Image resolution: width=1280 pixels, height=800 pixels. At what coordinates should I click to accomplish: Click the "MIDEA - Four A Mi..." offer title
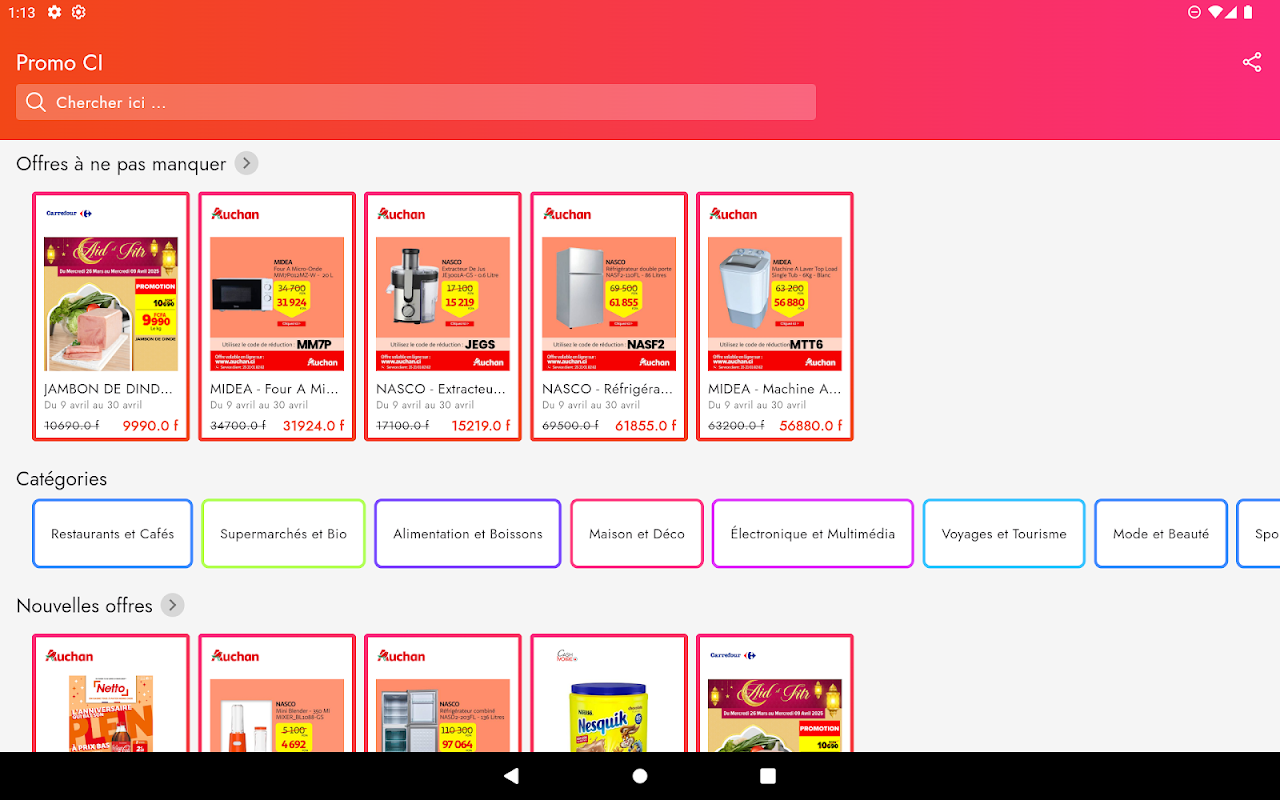click(274, 389)
